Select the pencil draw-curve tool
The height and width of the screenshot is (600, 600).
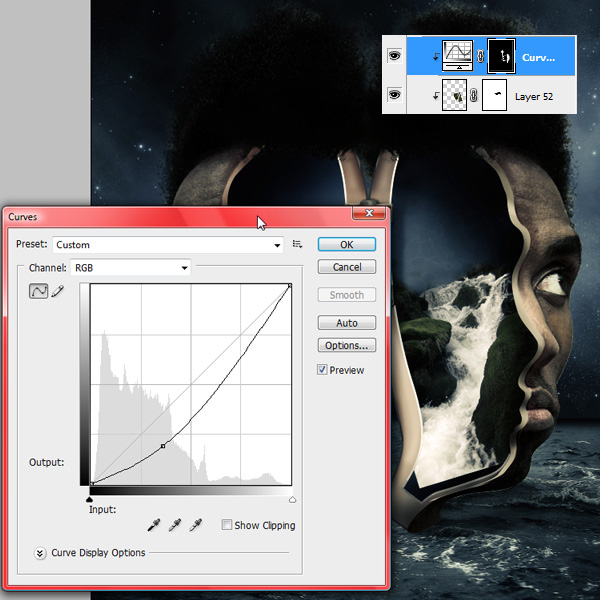coord(57,291)
